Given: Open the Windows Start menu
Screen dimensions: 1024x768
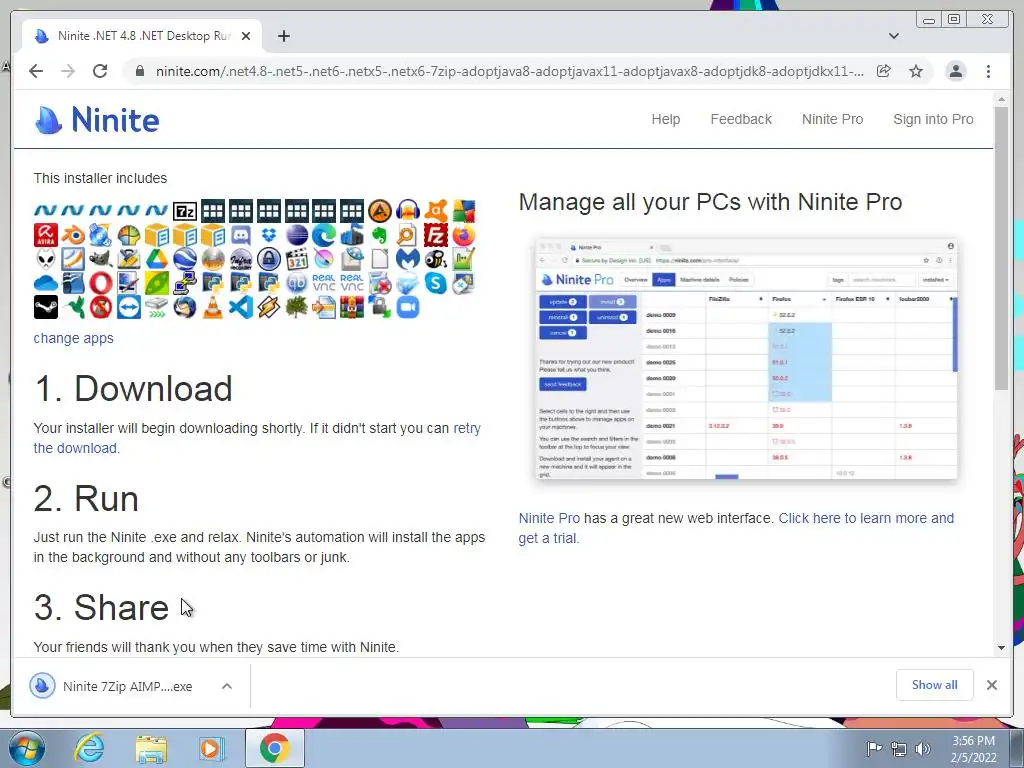Looking at the screenshot, I should coord(26,748).
